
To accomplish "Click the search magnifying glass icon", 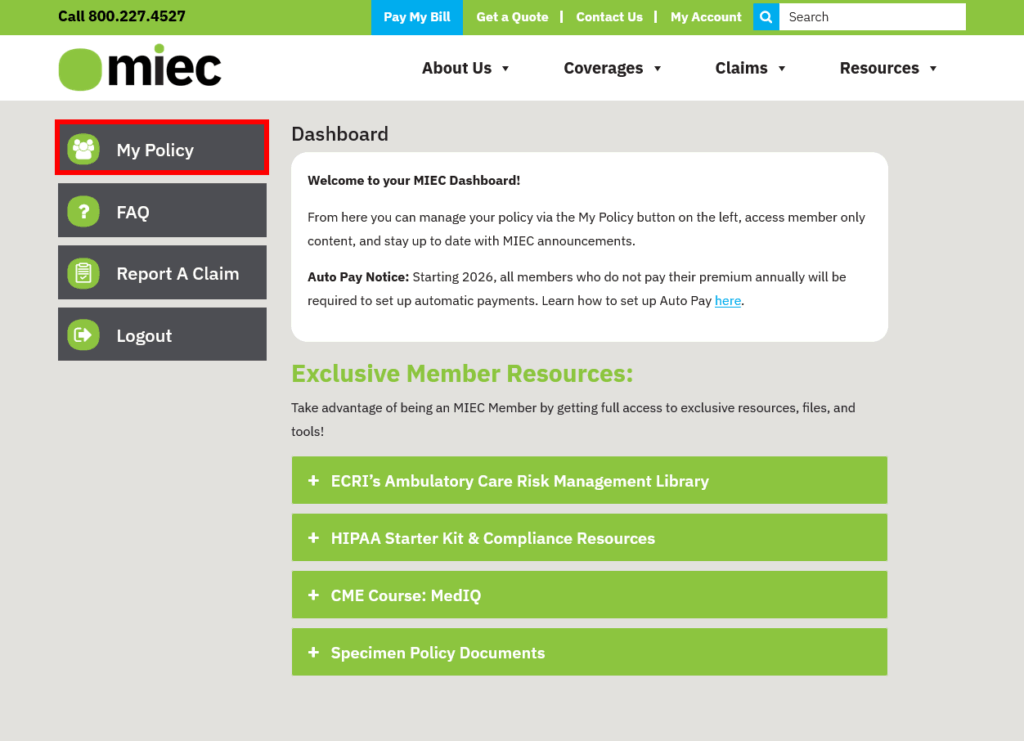I will coord(765,17).
